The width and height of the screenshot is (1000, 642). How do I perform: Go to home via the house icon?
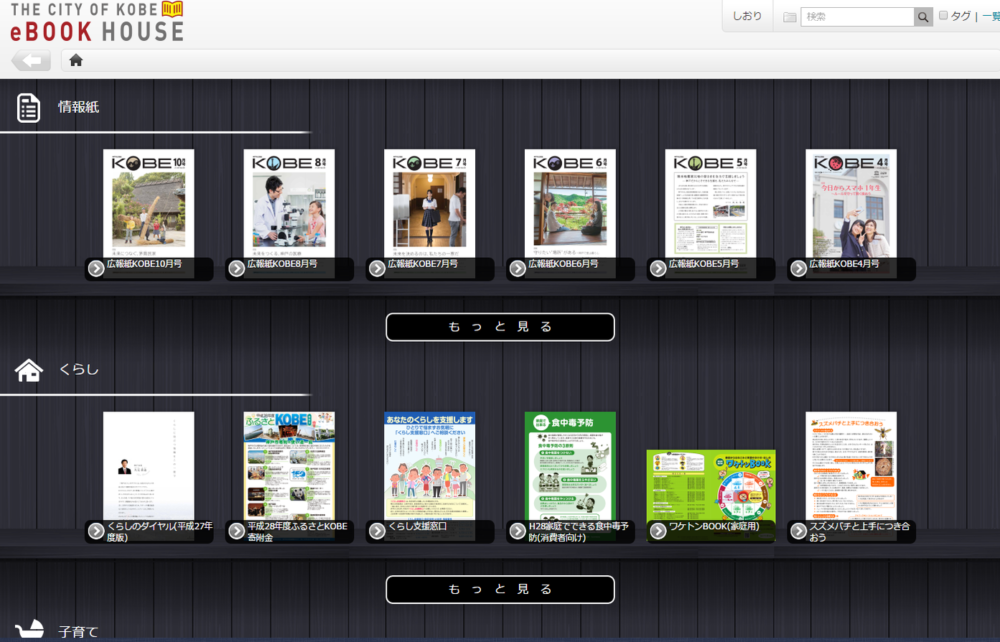tap(76, 60)
